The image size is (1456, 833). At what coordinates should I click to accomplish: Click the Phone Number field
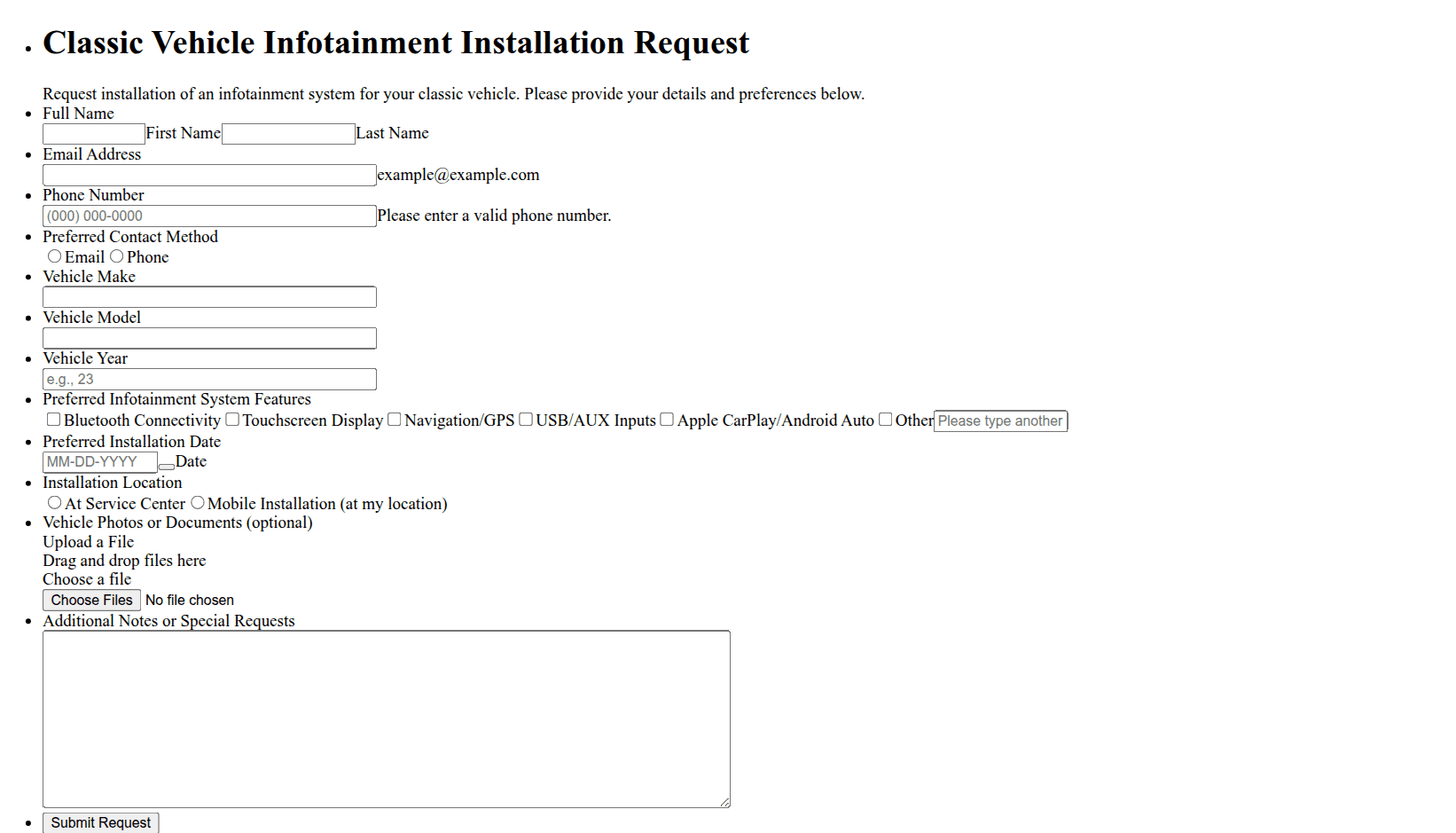(x=209, y=216)
